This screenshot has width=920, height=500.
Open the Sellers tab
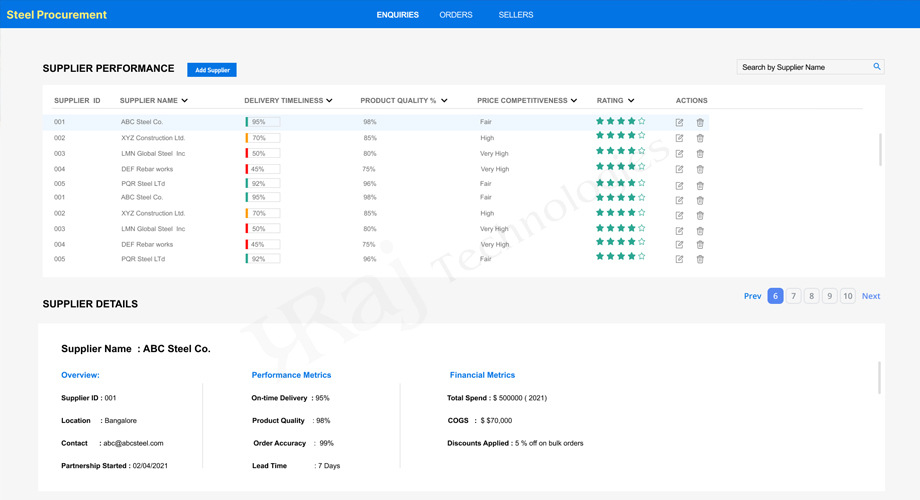516,15
